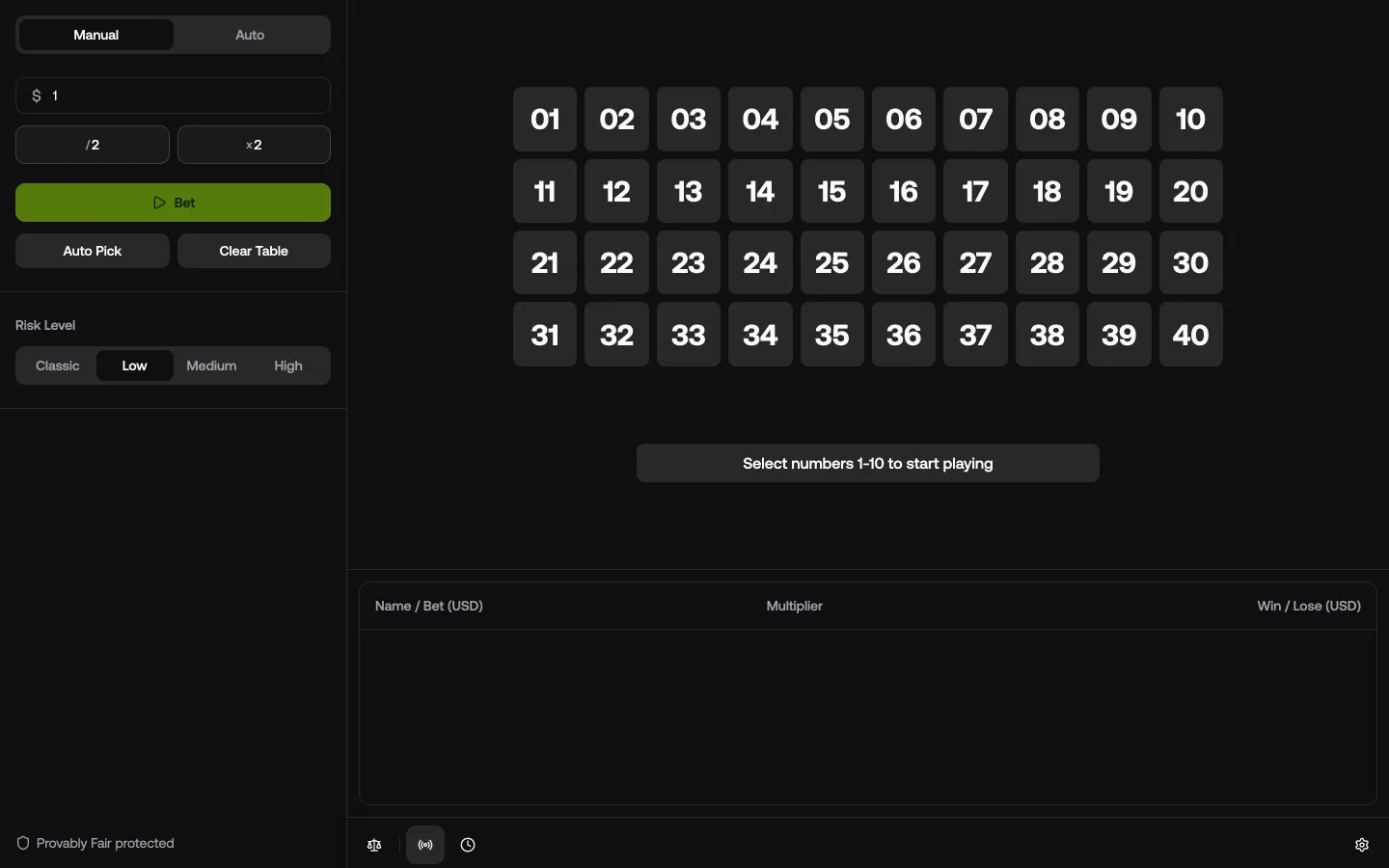1389x868 pixels.
Task: Choose number 34 tile
Action: tap(760, 335)
